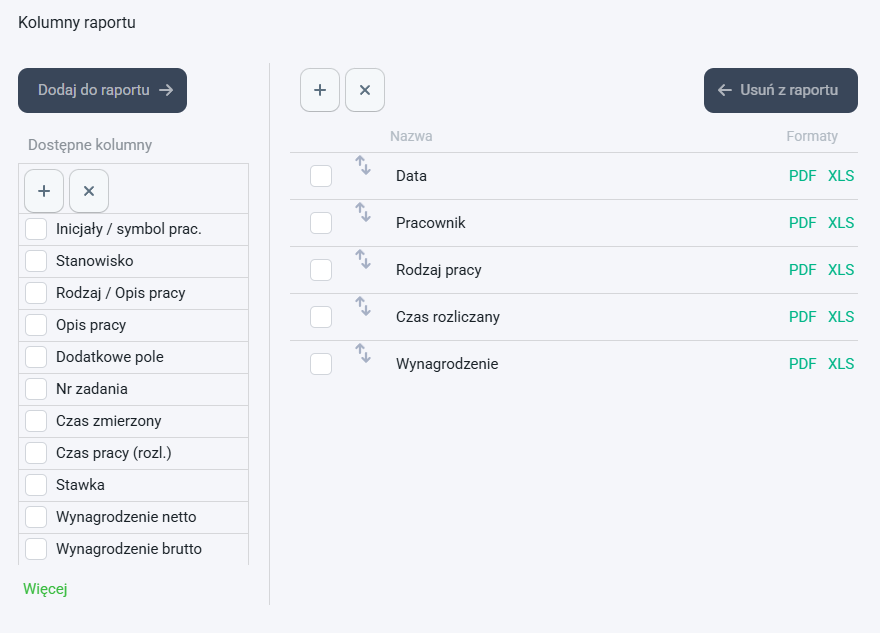Click Dodaj do raportu button
880x633 pixels.
click(102, 90)
